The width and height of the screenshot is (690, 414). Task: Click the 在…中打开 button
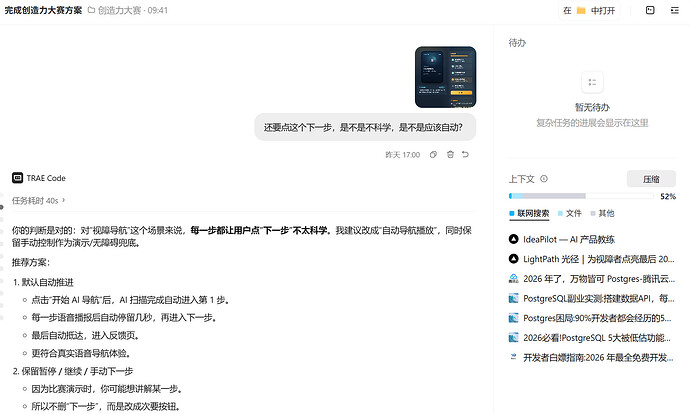(589, 11)
